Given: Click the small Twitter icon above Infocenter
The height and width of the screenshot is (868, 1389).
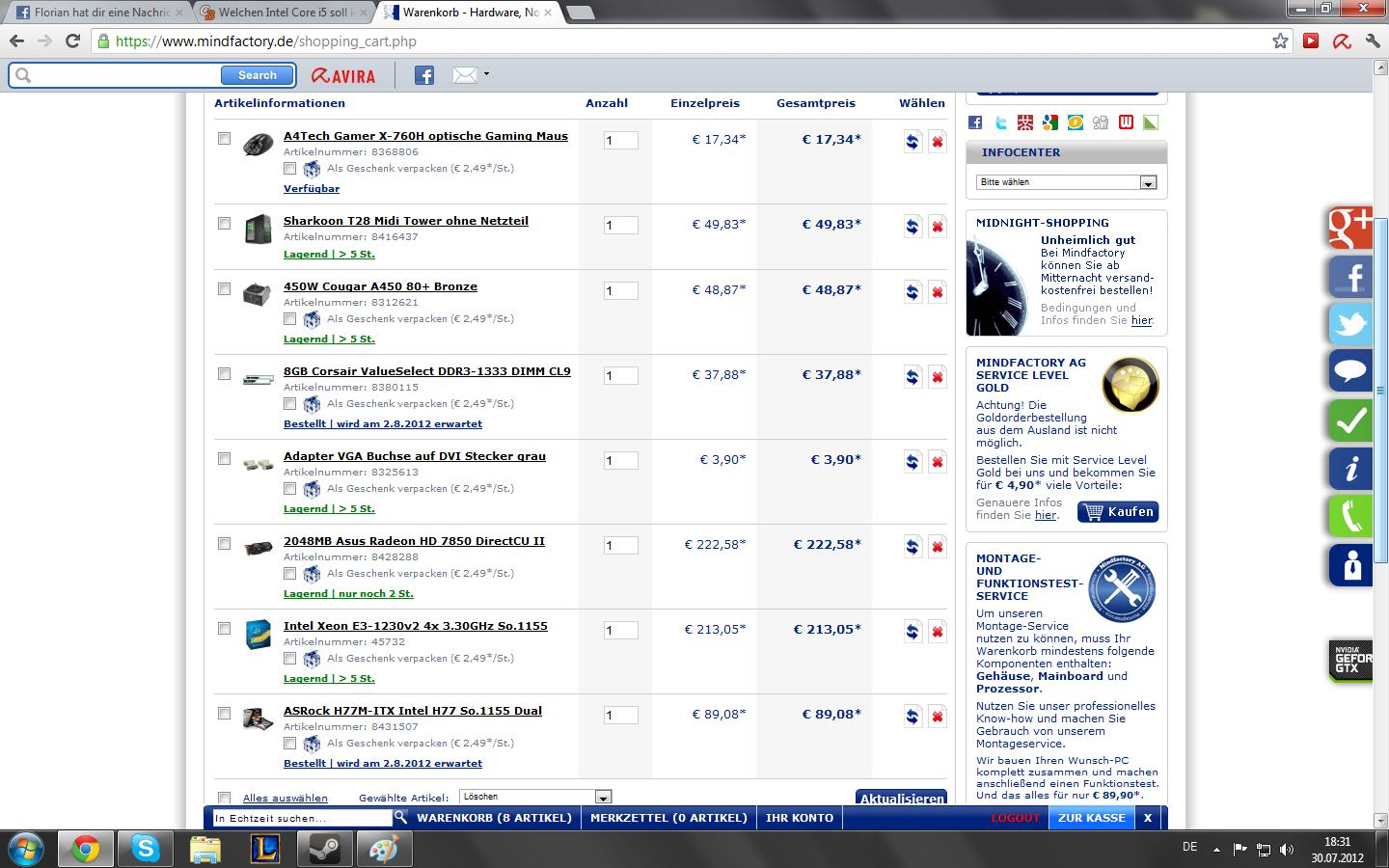Looking at the screenshot, I should pyautogui.click(x=1000, y=122).
